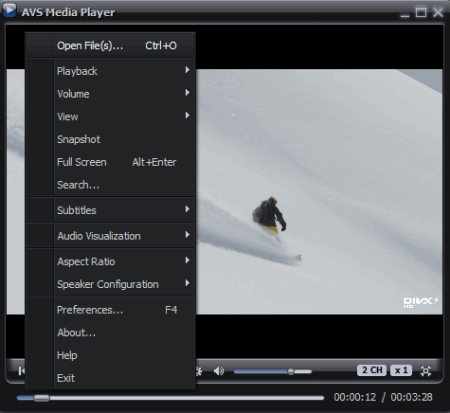This screenshot has height=413, width=450.
Task: Expand the Playback submenu
Action: point(110,71)
